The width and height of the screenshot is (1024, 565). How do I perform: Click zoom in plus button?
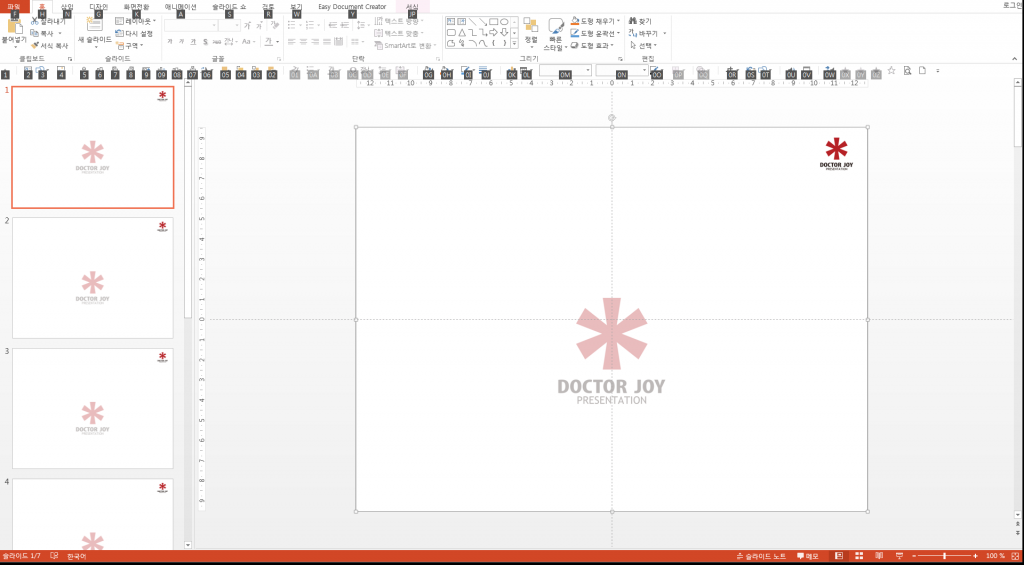pyautogui.click(x=975, y=556)
